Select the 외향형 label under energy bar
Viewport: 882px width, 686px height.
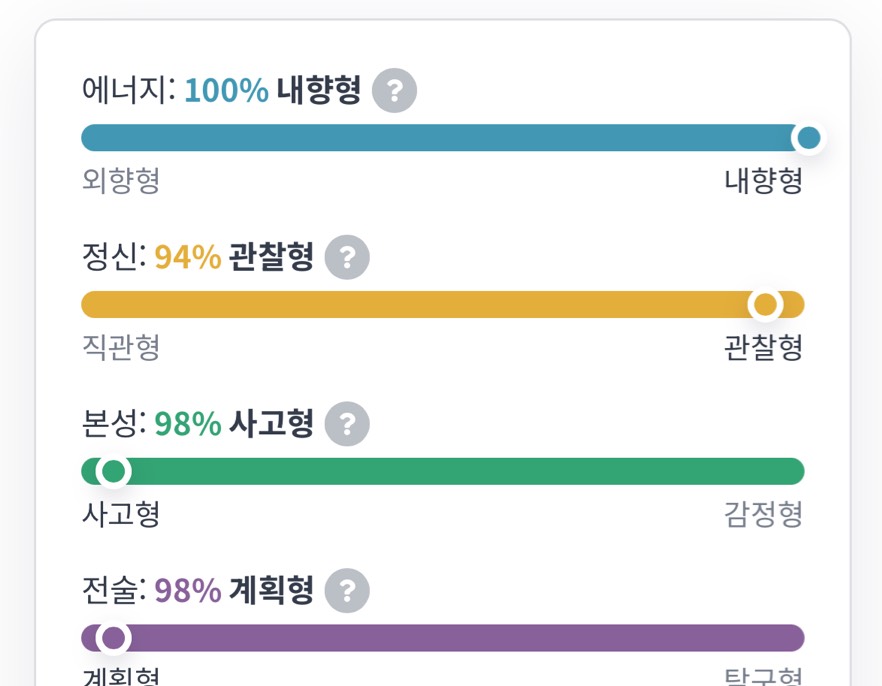tap(121, 180)
